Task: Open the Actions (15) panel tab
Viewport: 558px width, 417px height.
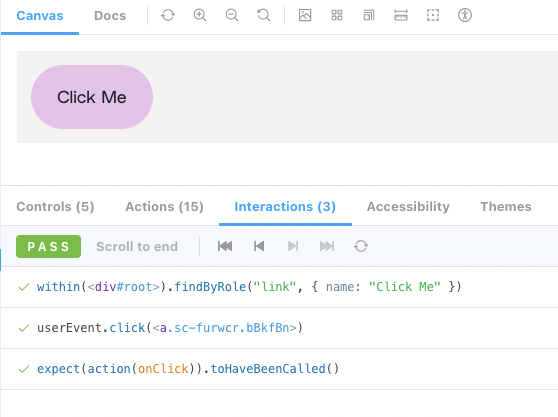Action: point(164,206)
